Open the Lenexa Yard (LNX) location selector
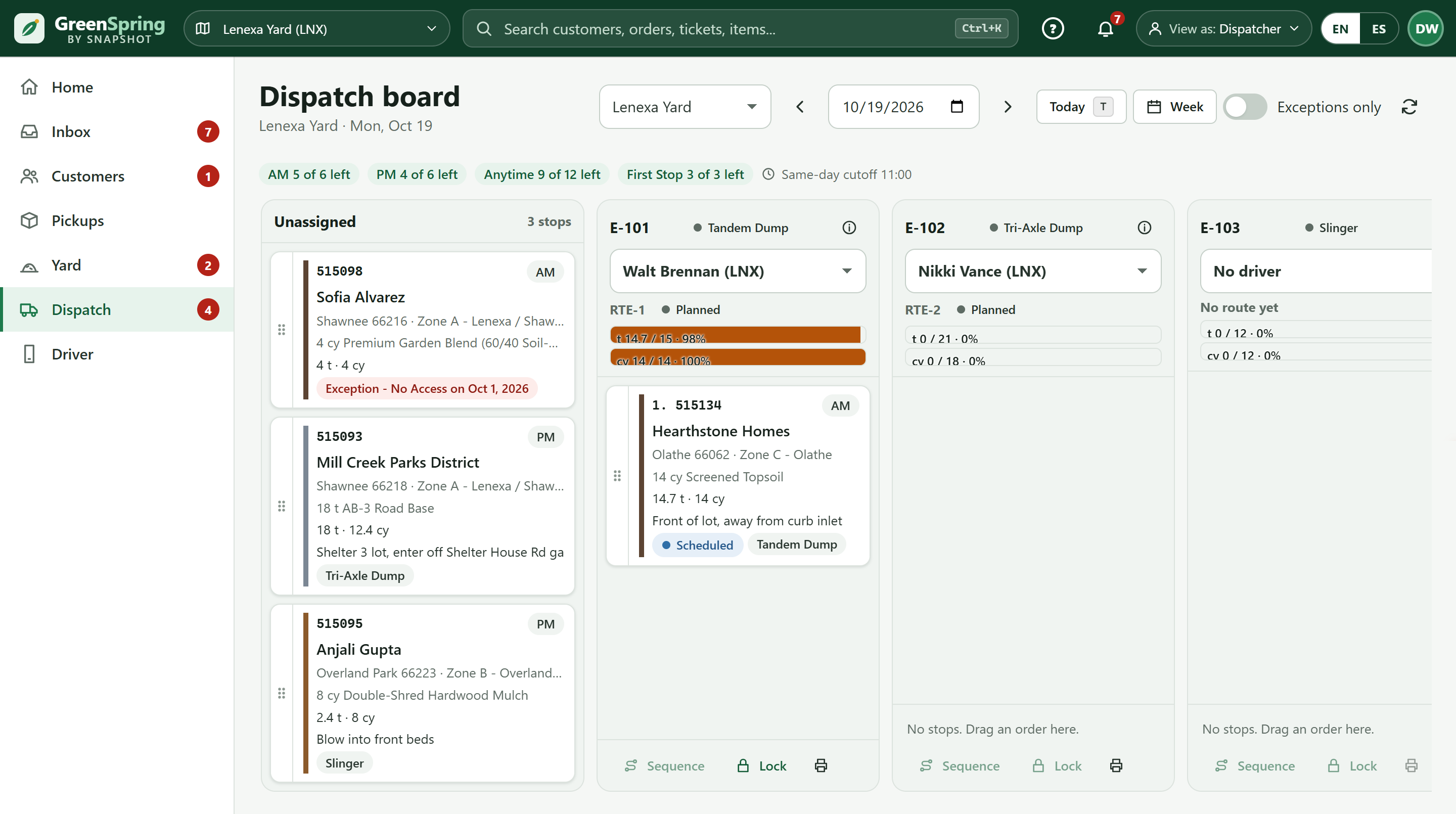Image resolution: width=1456 pixels, height=814 pixels. 316,28
